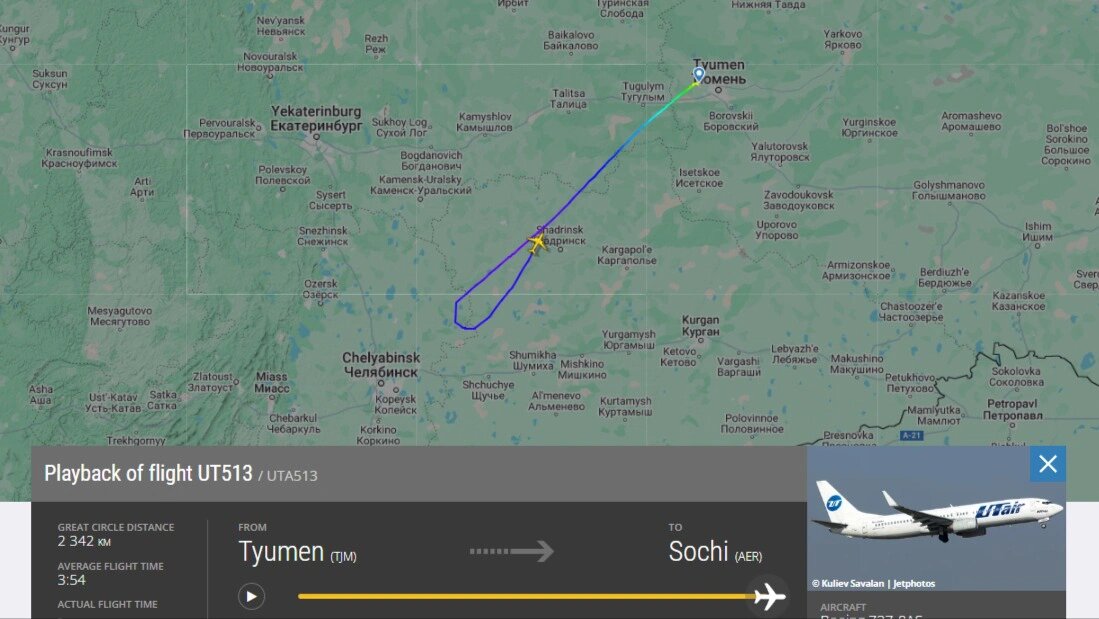
Task: Select the Tyumen (TJM) origin airport
Action: point(297,552)
